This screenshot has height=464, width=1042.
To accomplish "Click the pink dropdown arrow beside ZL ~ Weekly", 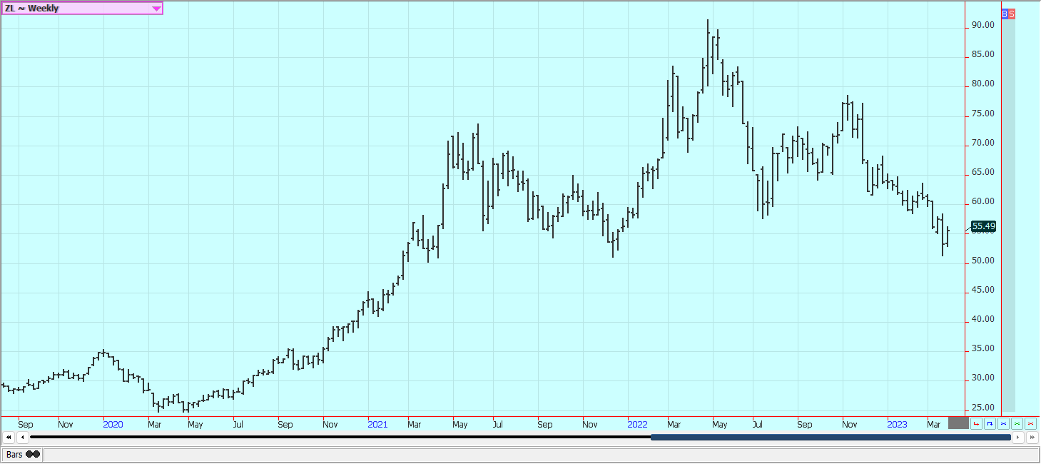I will tap(156, 8).
